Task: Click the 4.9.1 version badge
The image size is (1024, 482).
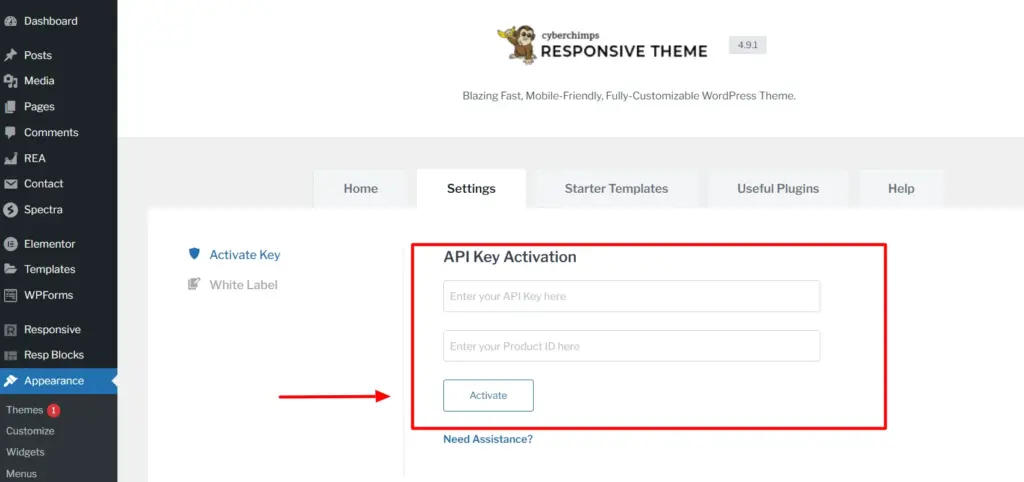Action: [x=748, y=45]
